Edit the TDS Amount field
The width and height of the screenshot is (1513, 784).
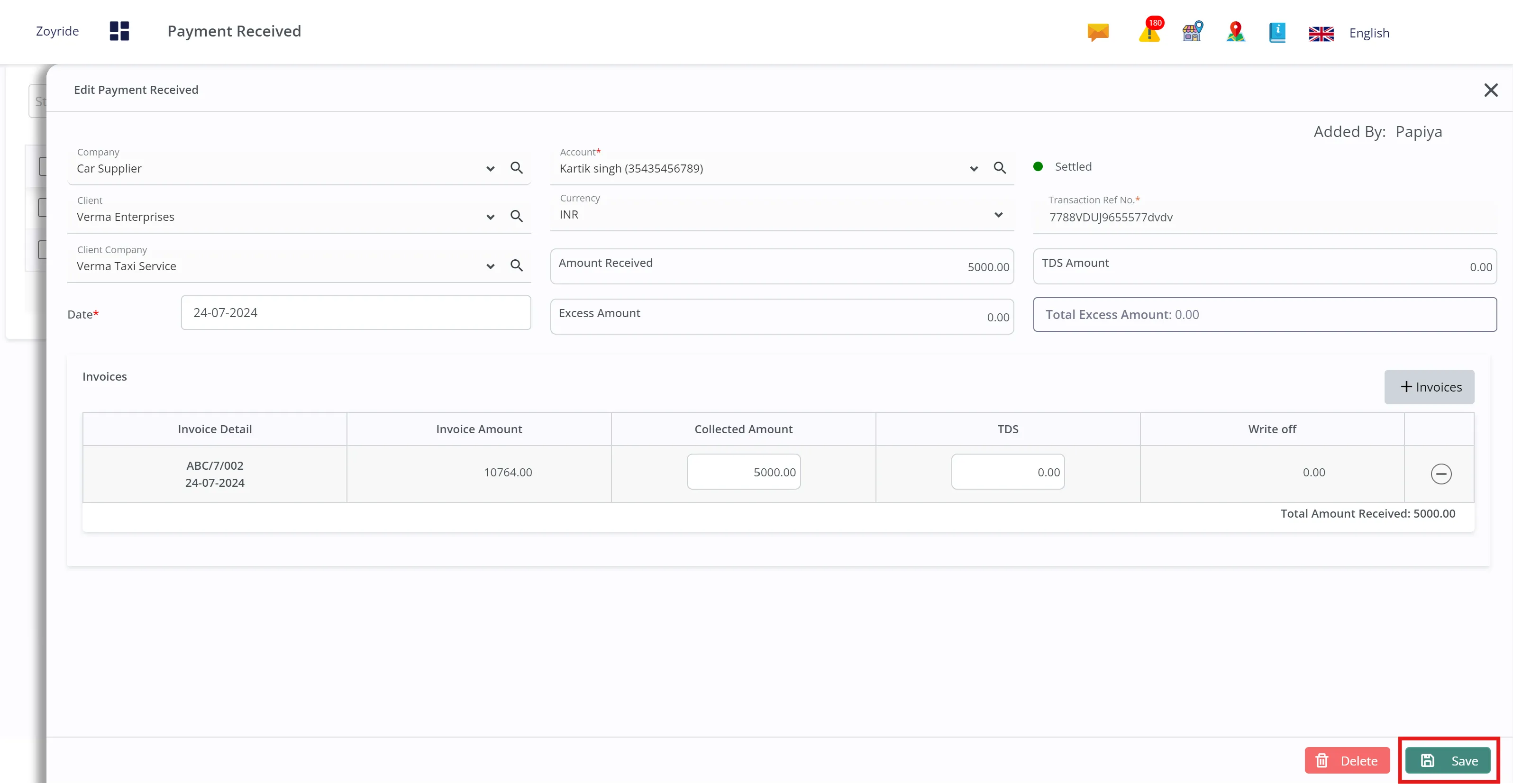point(1265,266)
